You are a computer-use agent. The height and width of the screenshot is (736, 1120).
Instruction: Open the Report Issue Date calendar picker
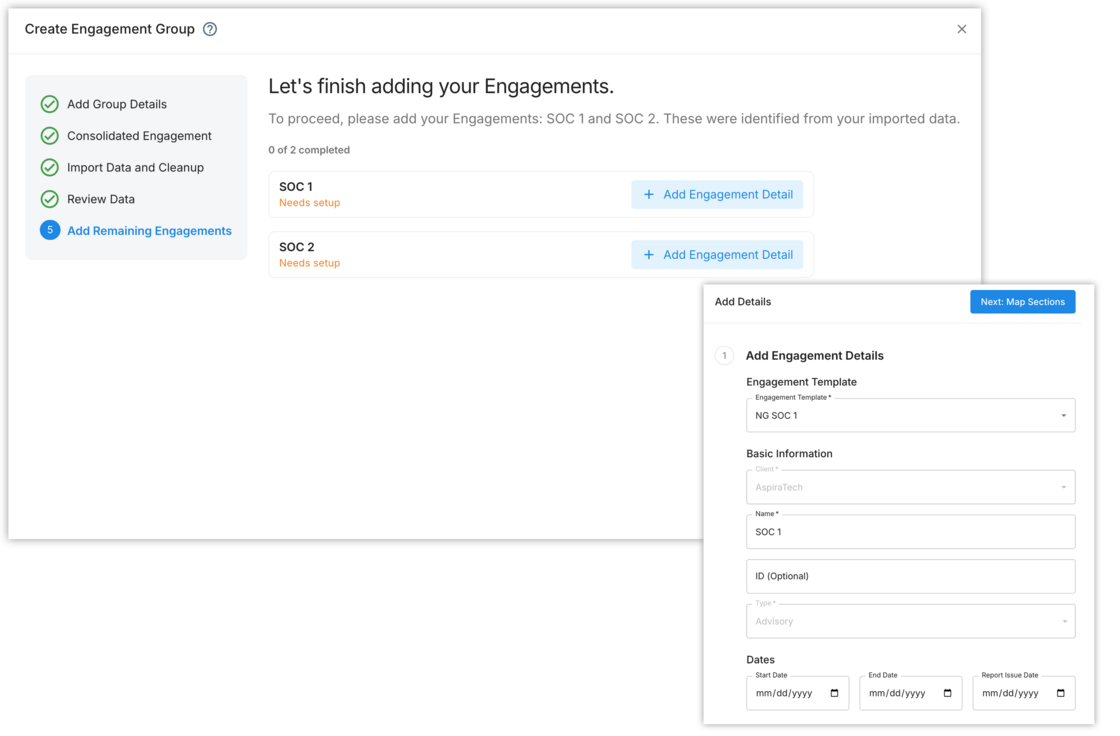1060,692
